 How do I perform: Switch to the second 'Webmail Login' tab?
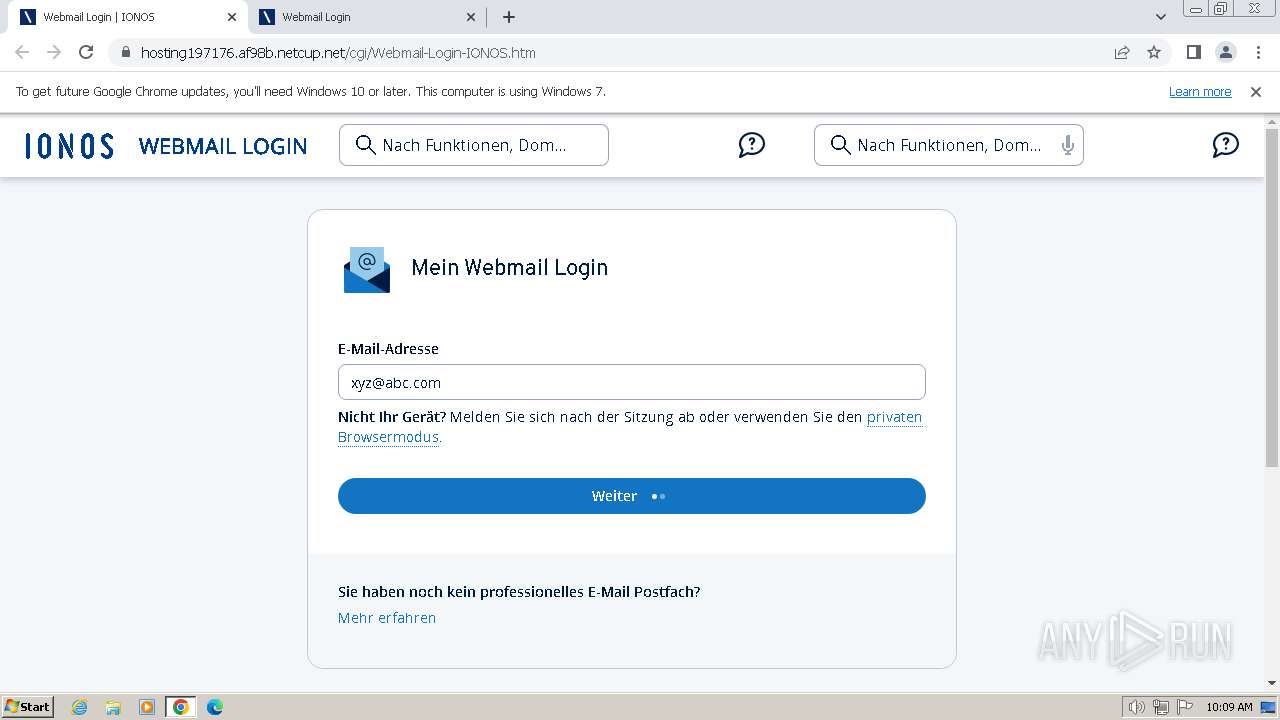[x=366, y=17]
